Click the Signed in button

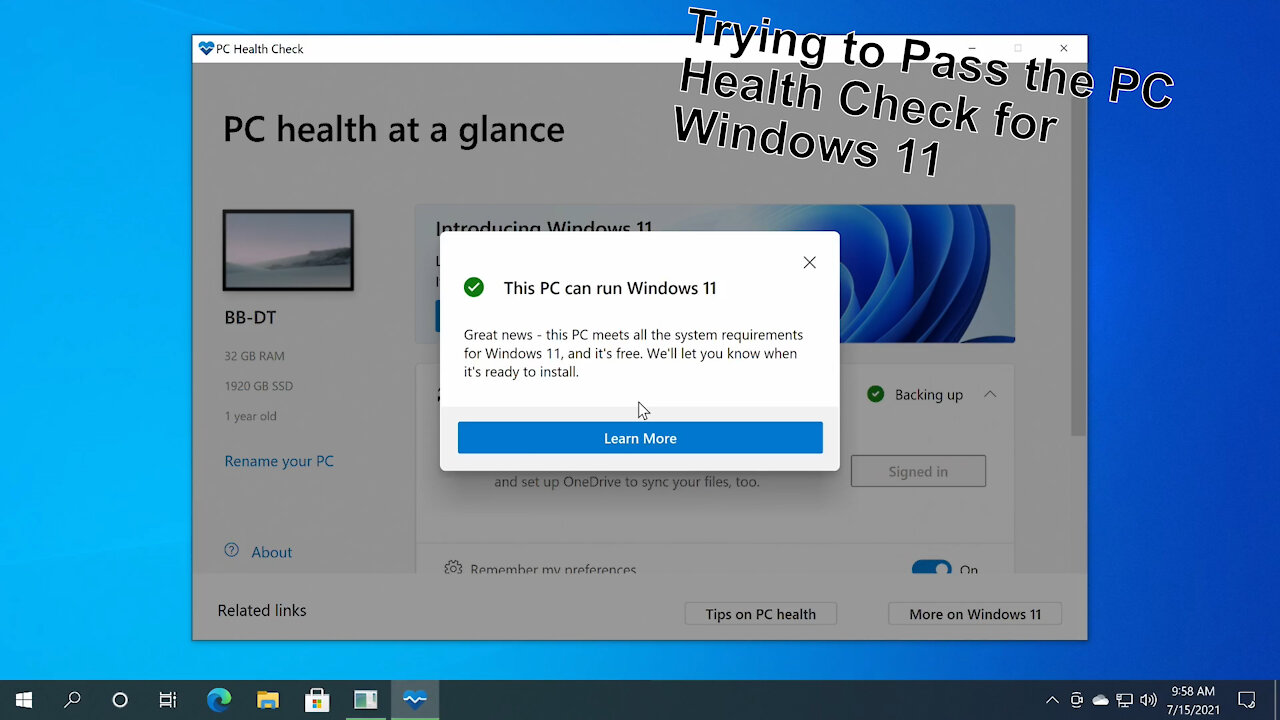(918, 471)
